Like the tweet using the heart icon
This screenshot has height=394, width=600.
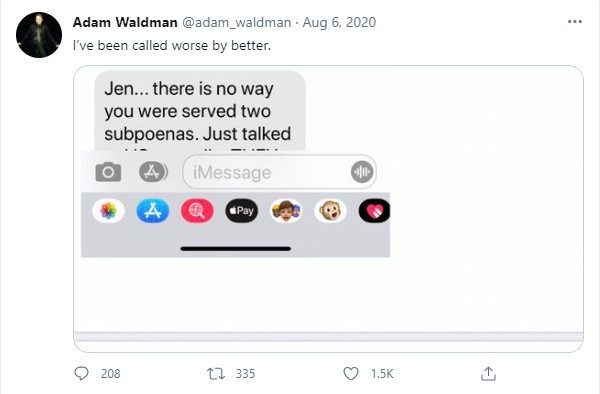click(351, 374)
